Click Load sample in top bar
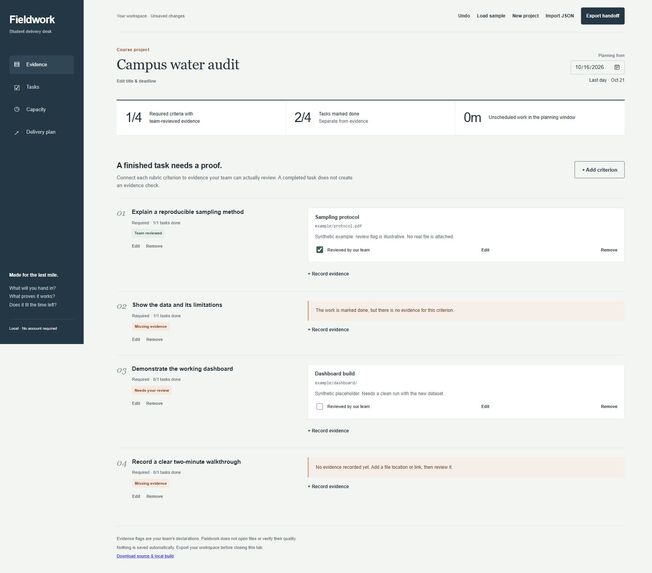The image size is (652, 573). coord(491,16)
